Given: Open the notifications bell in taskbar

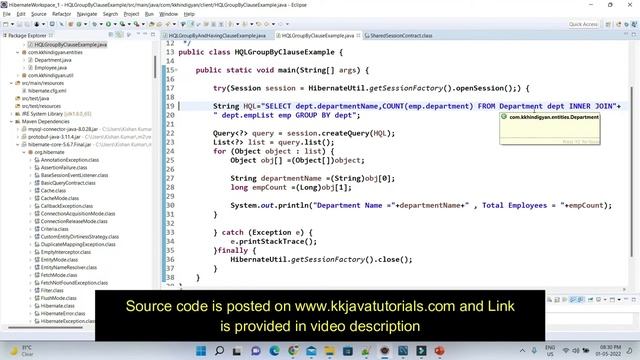Looking at the screenshot, I should [630, 351].
